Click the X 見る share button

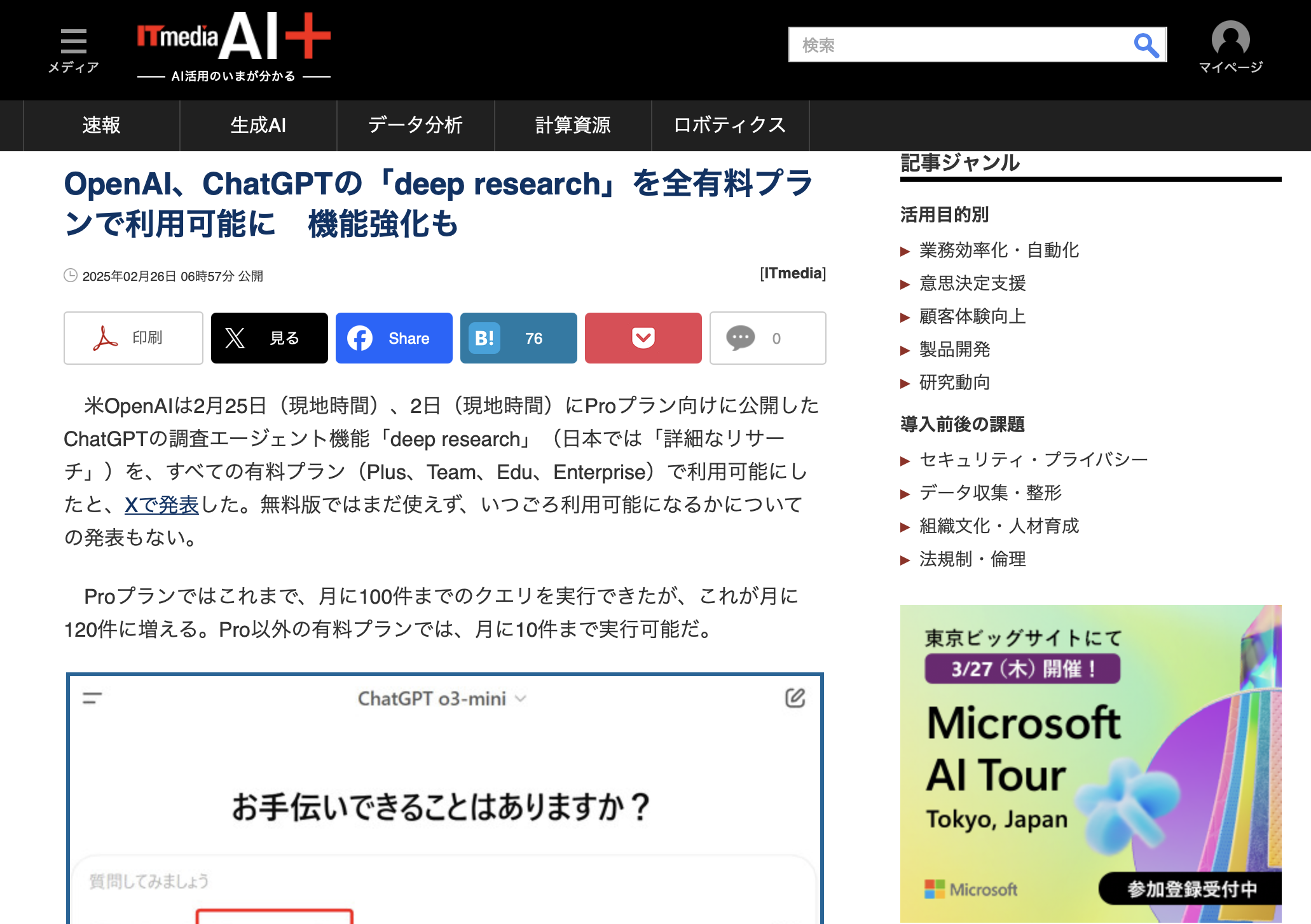click(x=270, y=338)
